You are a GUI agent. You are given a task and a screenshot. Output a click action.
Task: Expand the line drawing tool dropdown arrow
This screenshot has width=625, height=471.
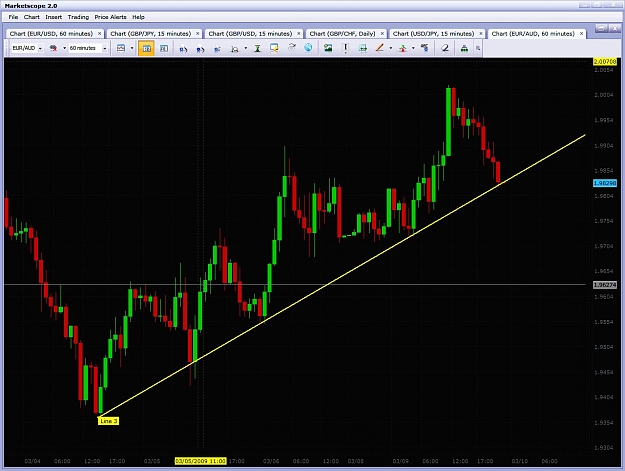pyautogui.click(x=391, y=48)
